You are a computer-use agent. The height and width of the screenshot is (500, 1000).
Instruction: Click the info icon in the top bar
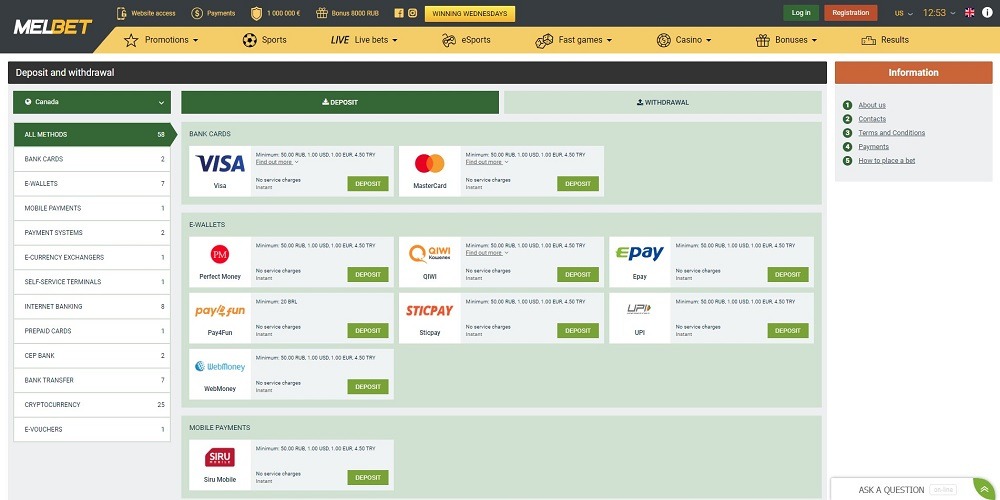tap(122, 13)
